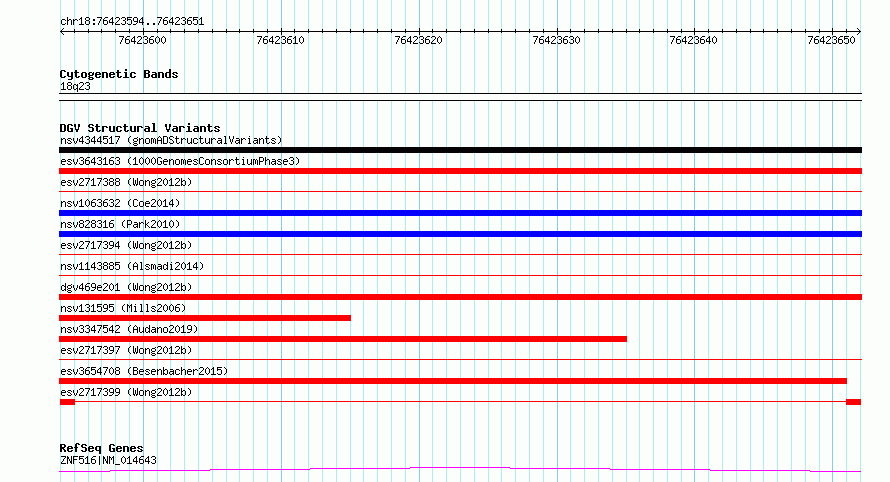The width and height of the screenshot is (890, 482).
Task: Click ruler coordinate 76423630
Action: (556, 40)
